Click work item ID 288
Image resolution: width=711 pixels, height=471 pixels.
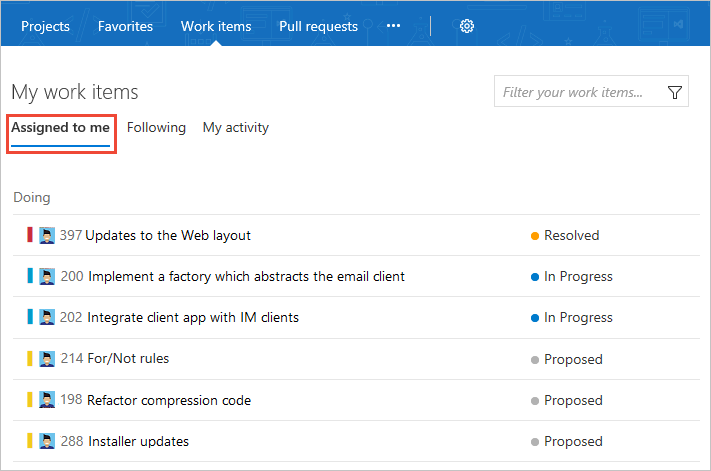coord(72,441)
